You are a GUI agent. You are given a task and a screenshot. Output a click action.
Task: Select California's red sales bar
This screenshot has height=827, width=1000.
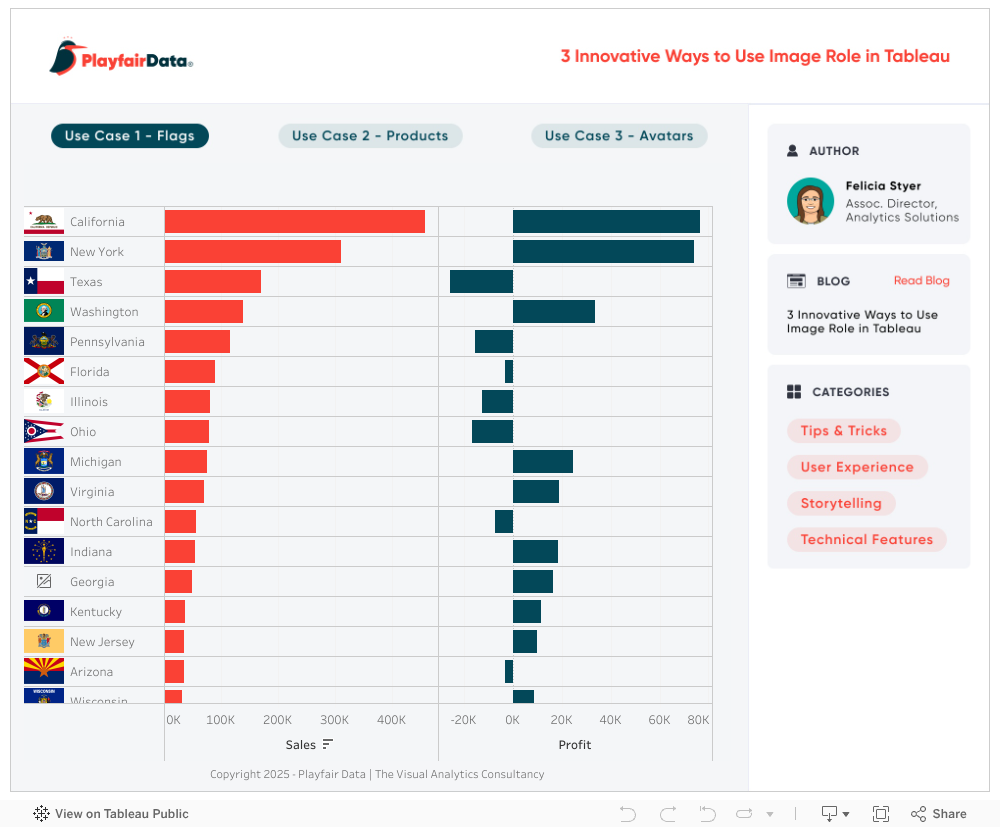click(295, 222)
